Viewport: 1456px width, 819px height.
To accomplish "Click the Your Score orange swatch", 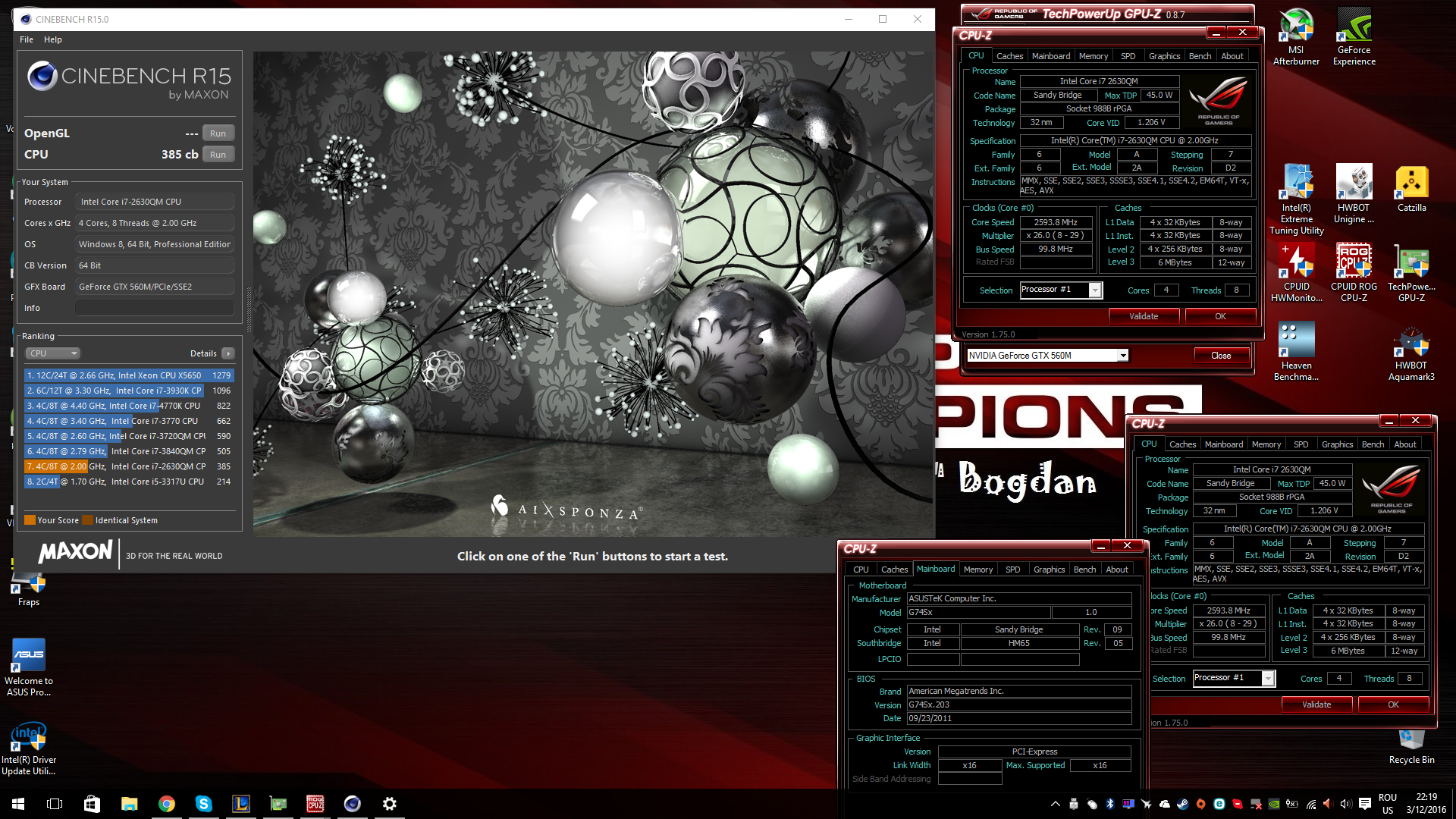I will tap(30, 520).
